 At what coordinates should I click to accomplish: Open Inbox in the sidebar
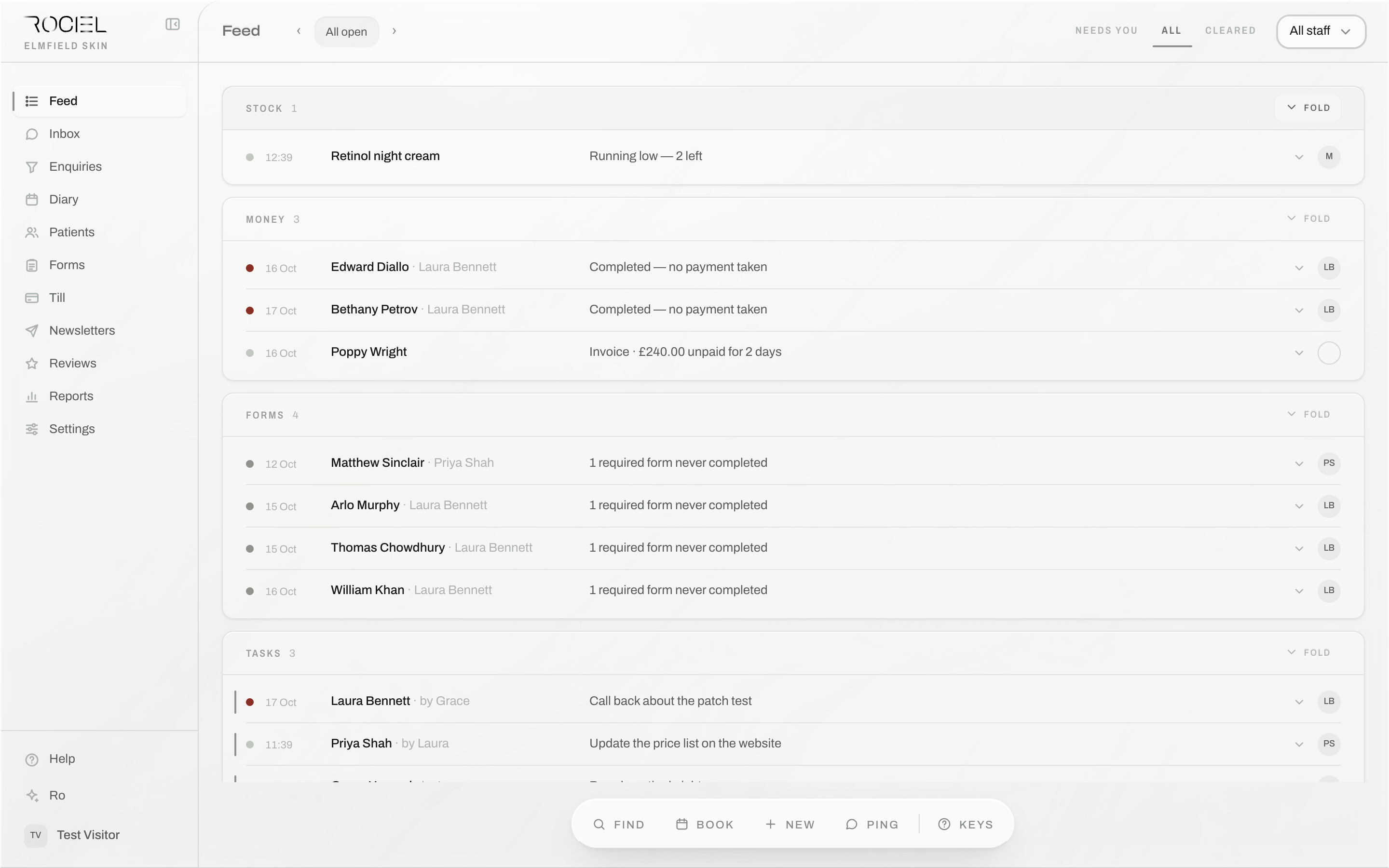click(x=99, y=134)
